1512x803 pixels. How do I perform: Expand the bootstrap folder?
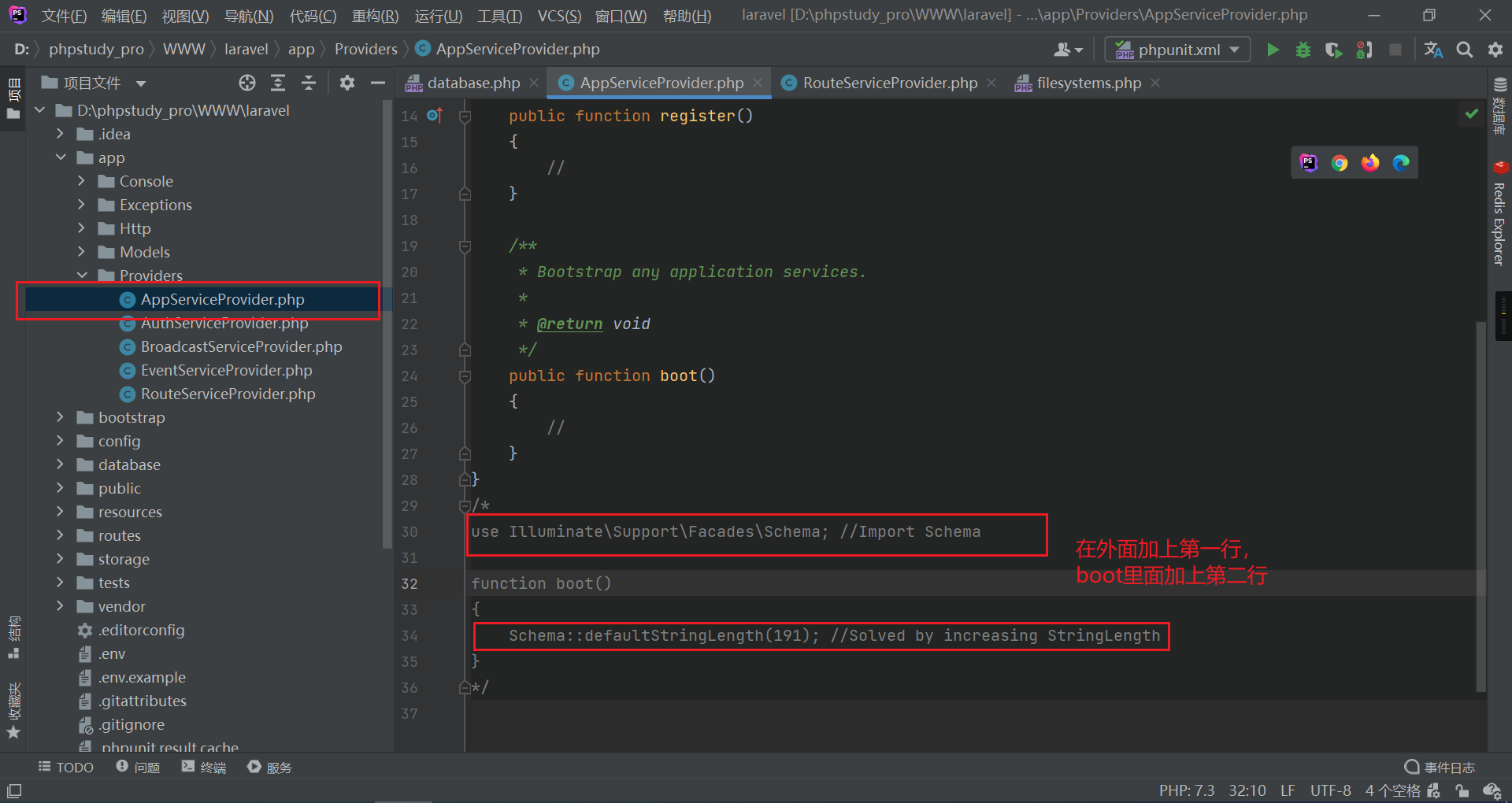(61, 417)
